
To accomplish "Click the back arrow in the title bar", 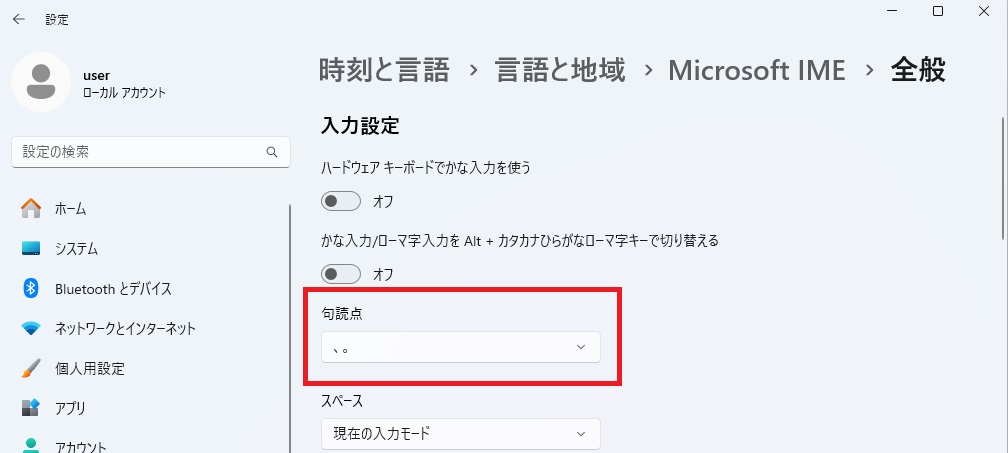I will click(19, 19).
